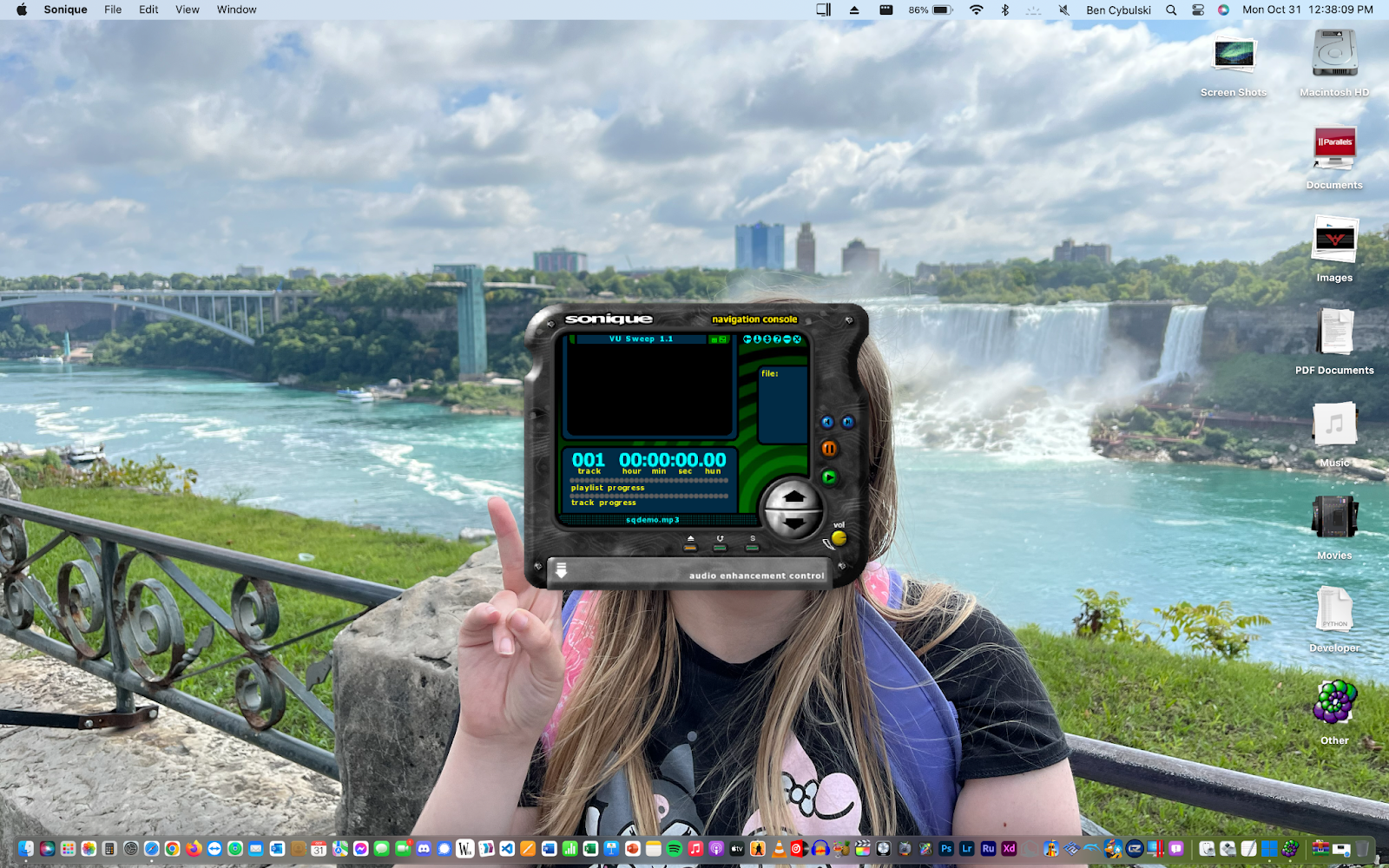Open Sonique help question mark icon
1389x868 pixels.
point(777,339)
